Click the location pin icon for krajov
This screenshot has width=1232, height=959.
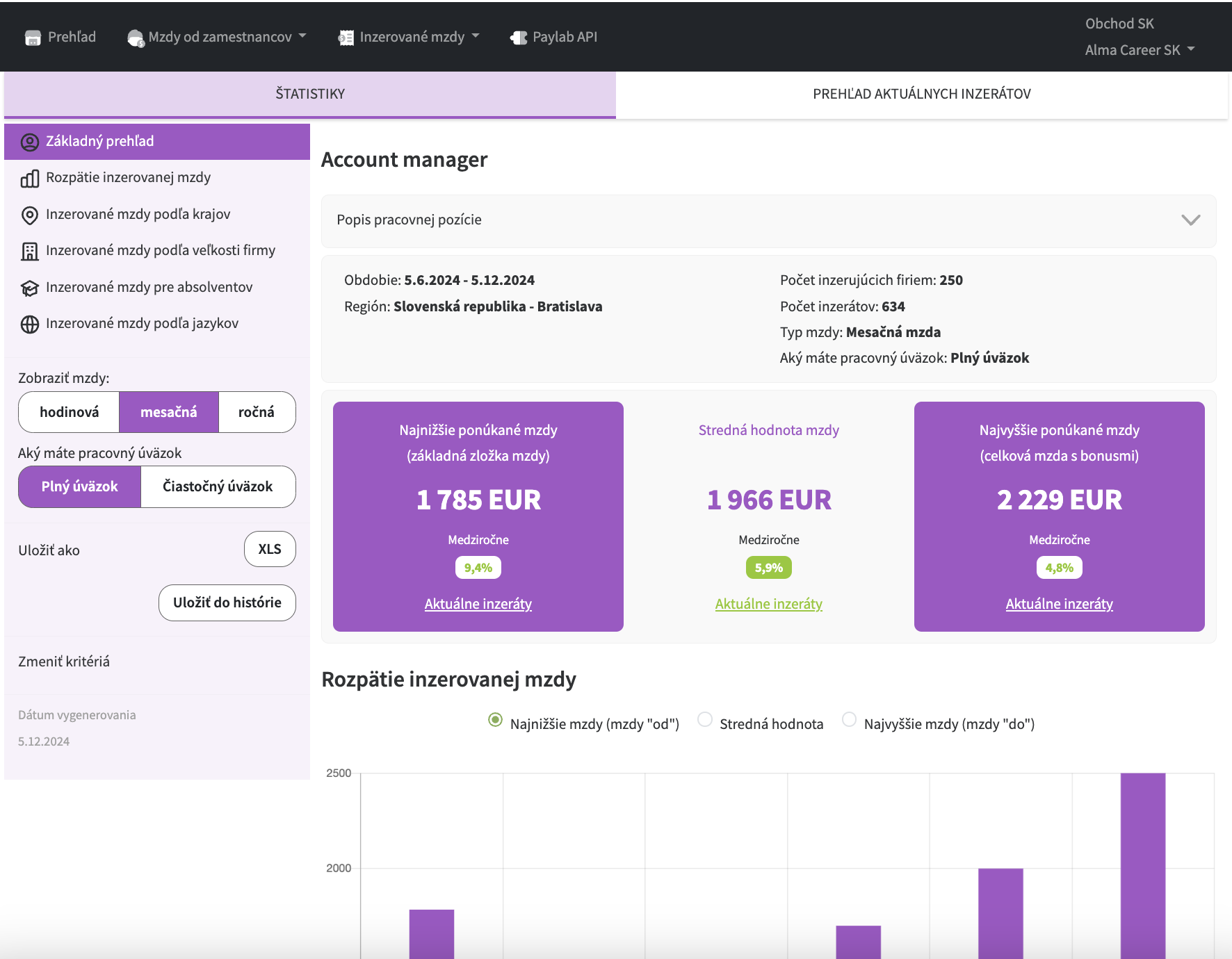click(30, 215)
